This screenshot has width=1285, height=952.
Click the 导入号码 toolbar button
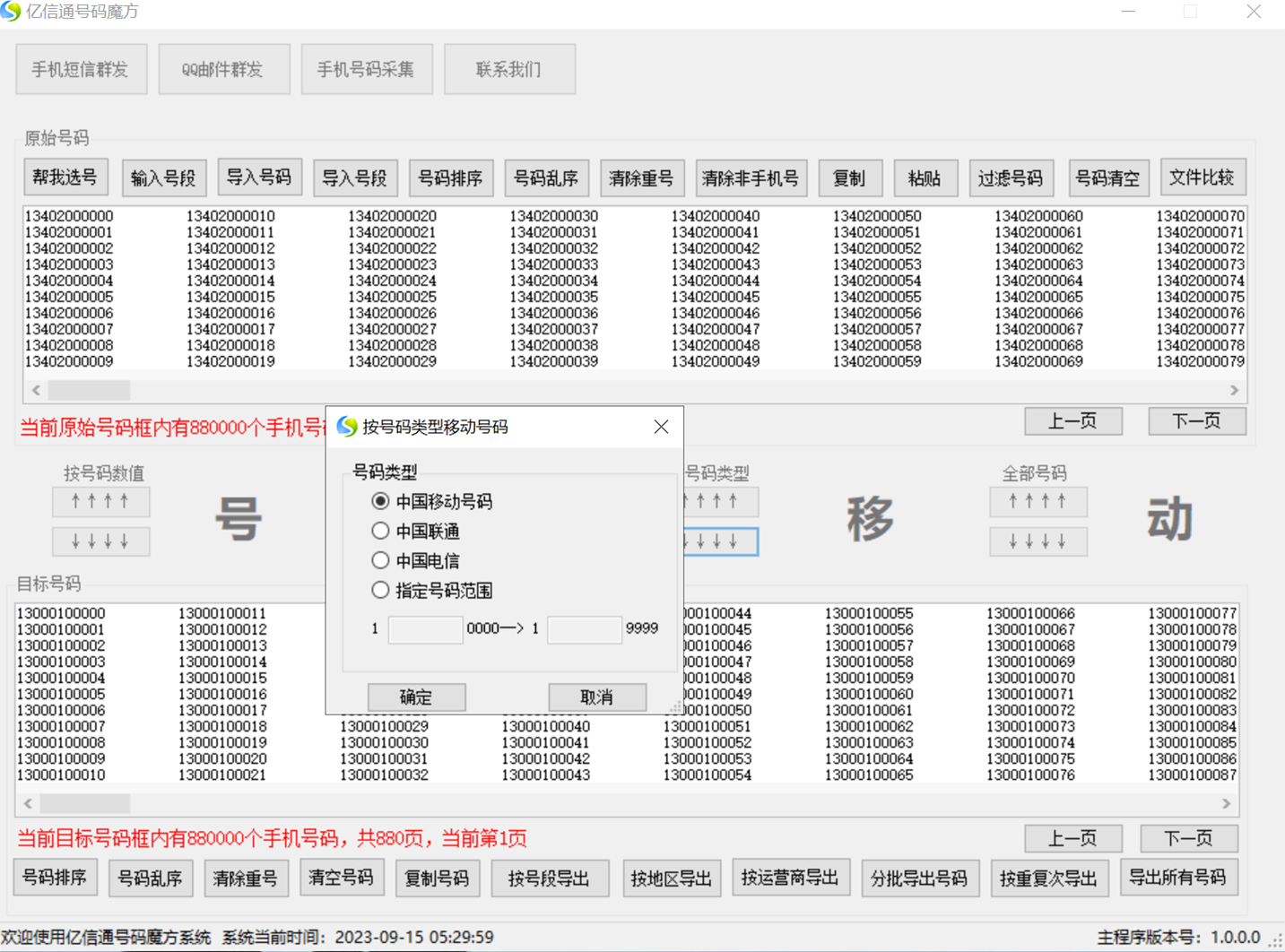coord(259,177)
